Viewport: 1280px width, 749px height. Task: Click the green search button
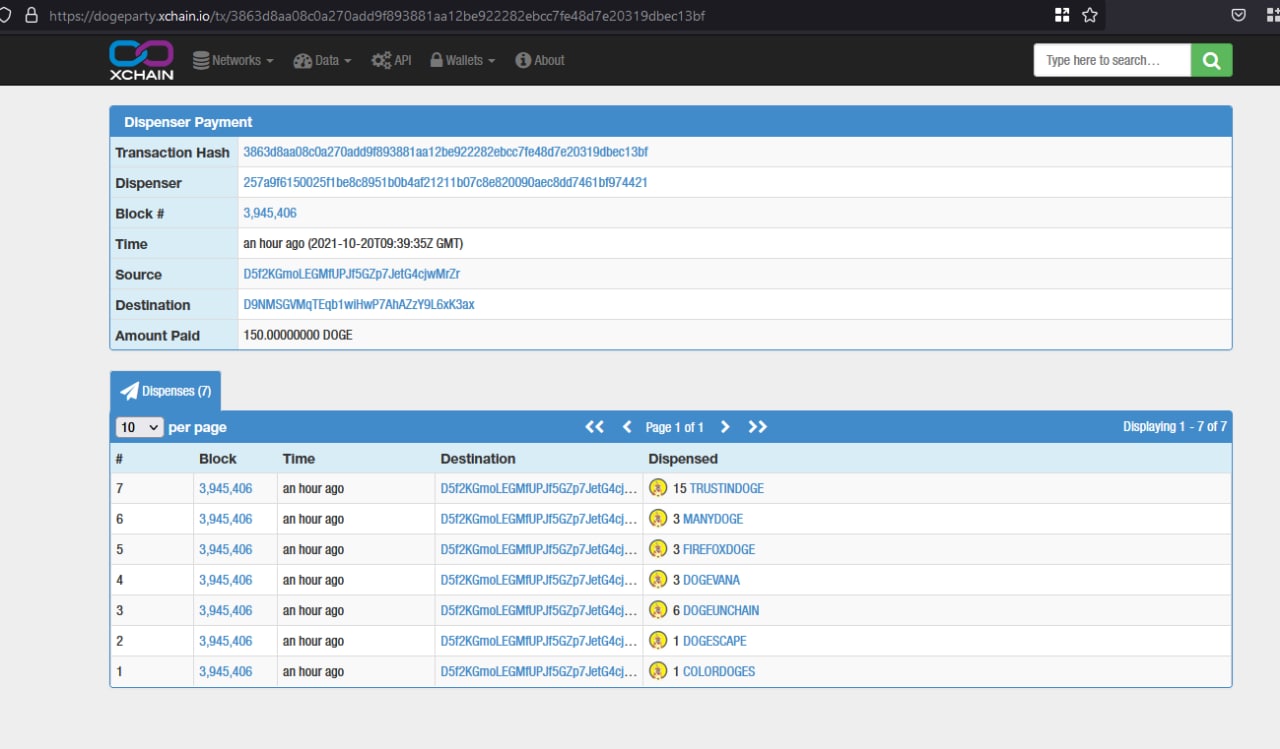click(1212, 60)
